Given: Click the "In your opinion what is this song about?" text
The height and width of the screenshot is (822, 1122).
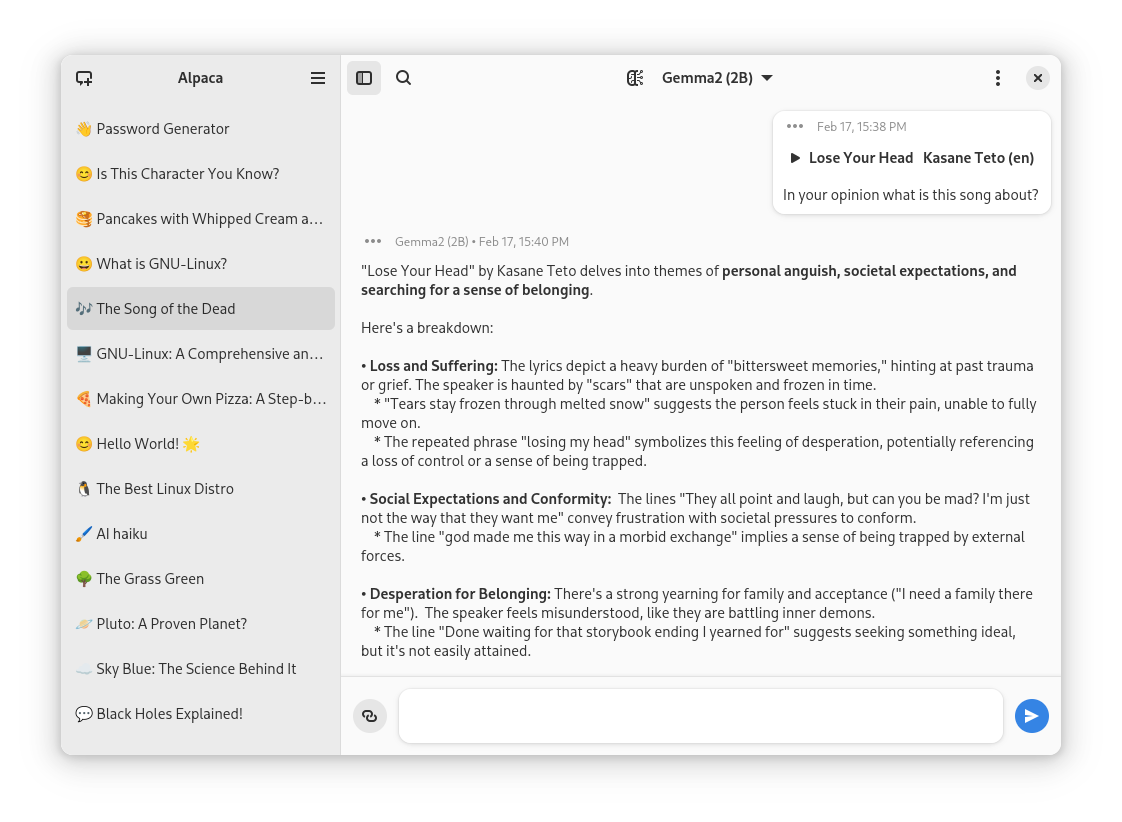Looking at the screenshot, I should tap(910, 195).
